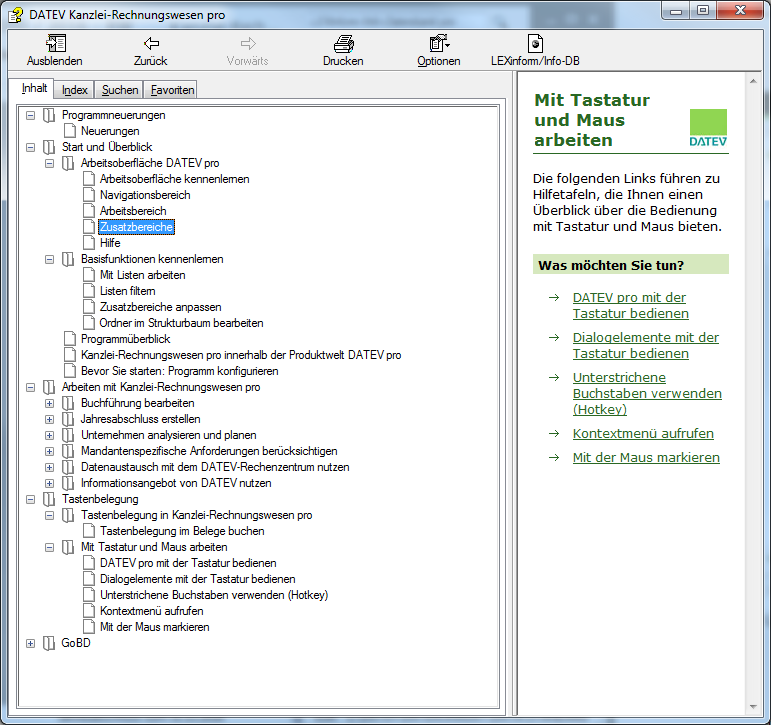Collapse Arbeitsoberfläche DATEV pro branch

pos(50,163)
